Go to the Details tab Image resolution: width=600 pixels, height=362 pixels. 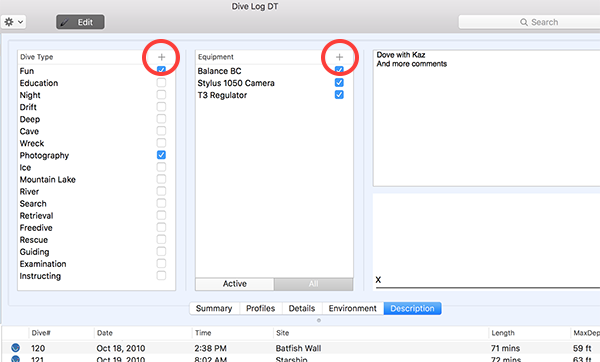click(x=302, y=308)
